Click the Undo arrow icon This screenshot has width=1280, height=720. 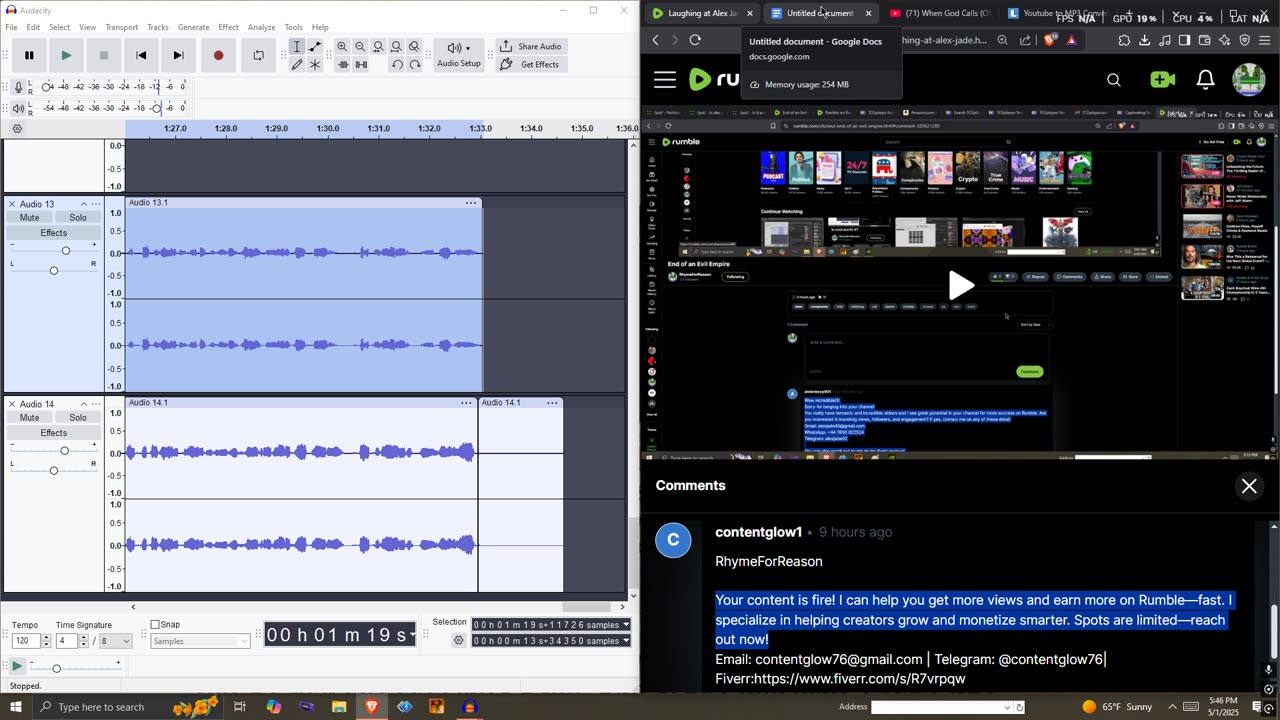pyautogui.click(x=397, y=65)
